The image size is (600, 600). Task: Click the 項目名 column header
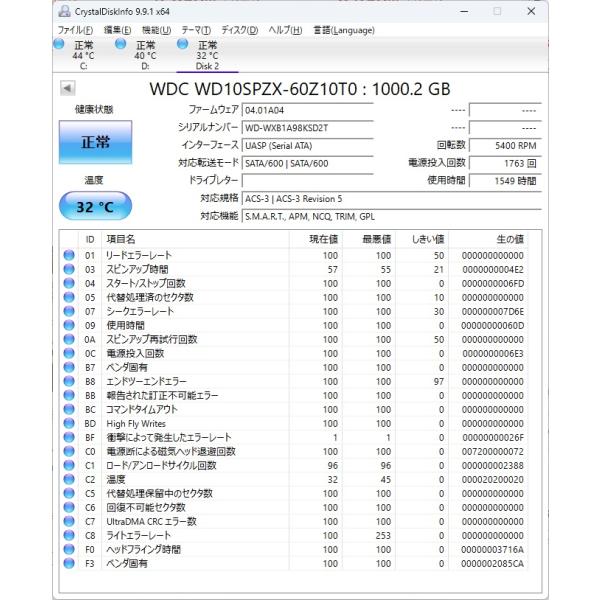[195, 239]
